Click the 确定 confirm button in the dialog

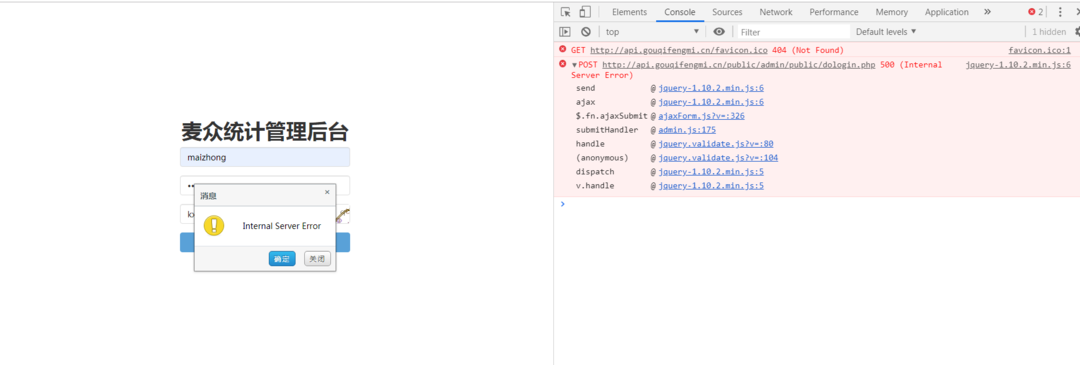[282, 259]
